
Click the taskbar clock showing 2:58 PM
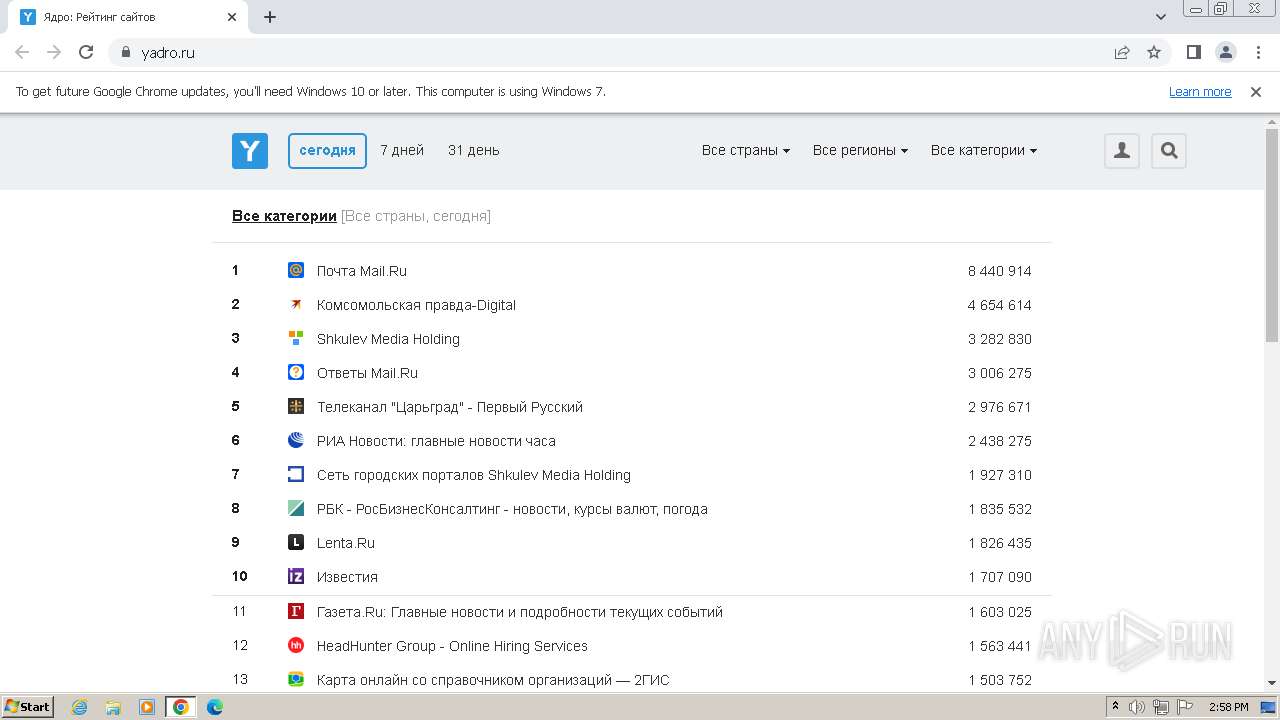pos(1228,707)
